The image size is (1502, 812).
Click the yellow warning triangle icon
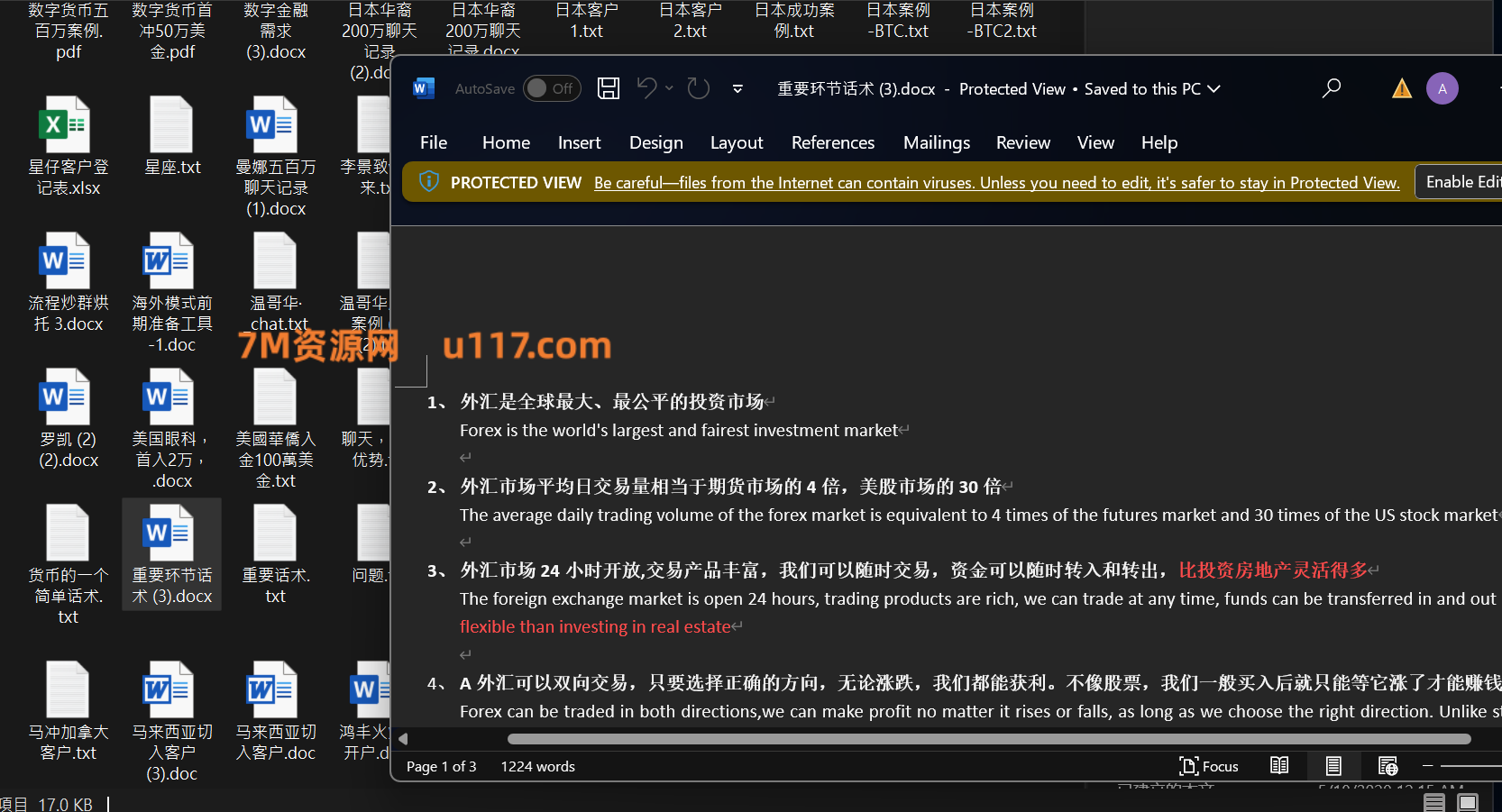tap(1401, 88)
